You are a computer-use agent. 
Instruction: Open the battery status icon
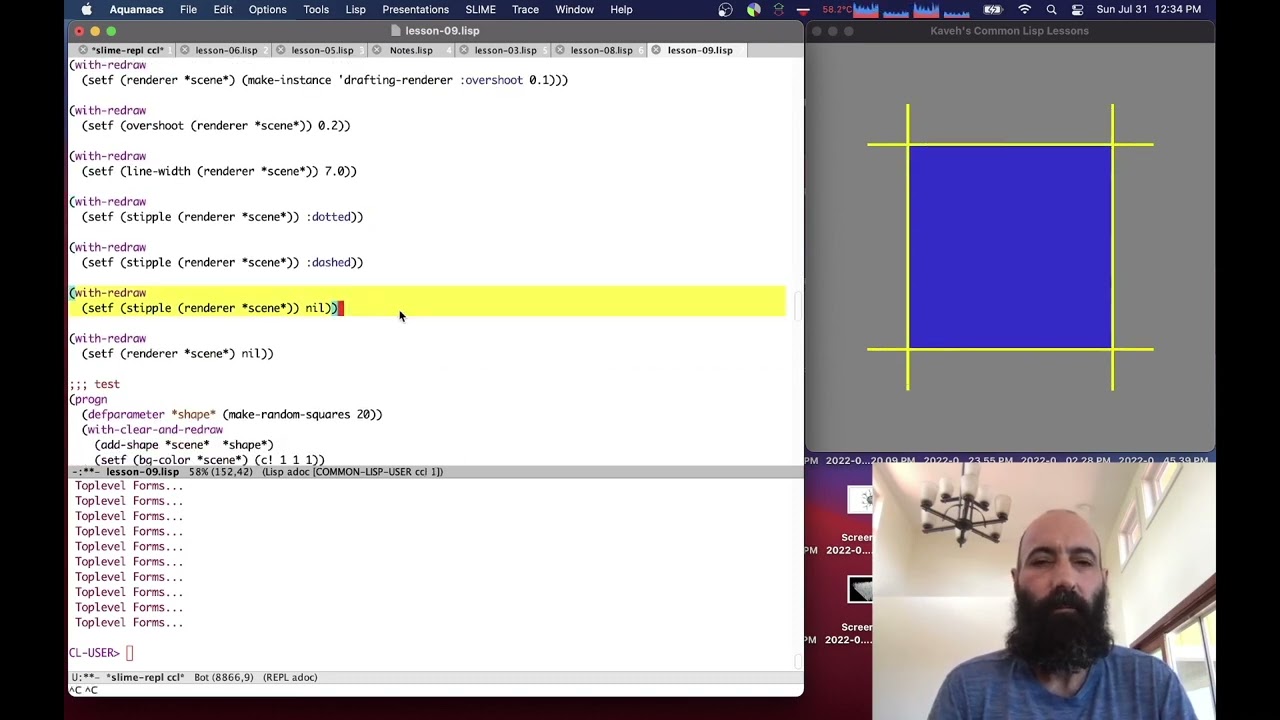tap(993, 9)
